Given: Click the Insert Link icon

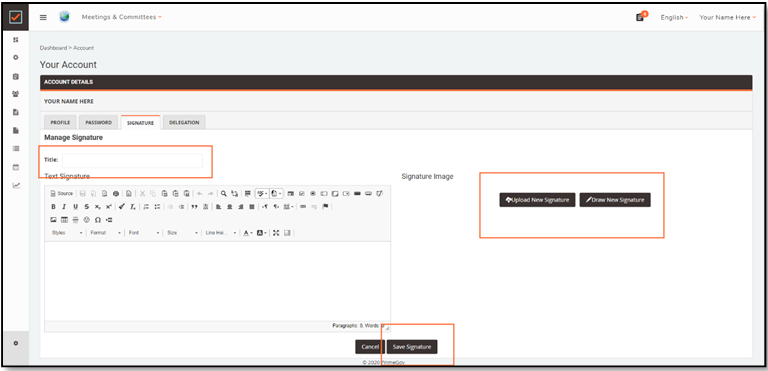Looking at the screenshot, I should [x=303, y=207].
